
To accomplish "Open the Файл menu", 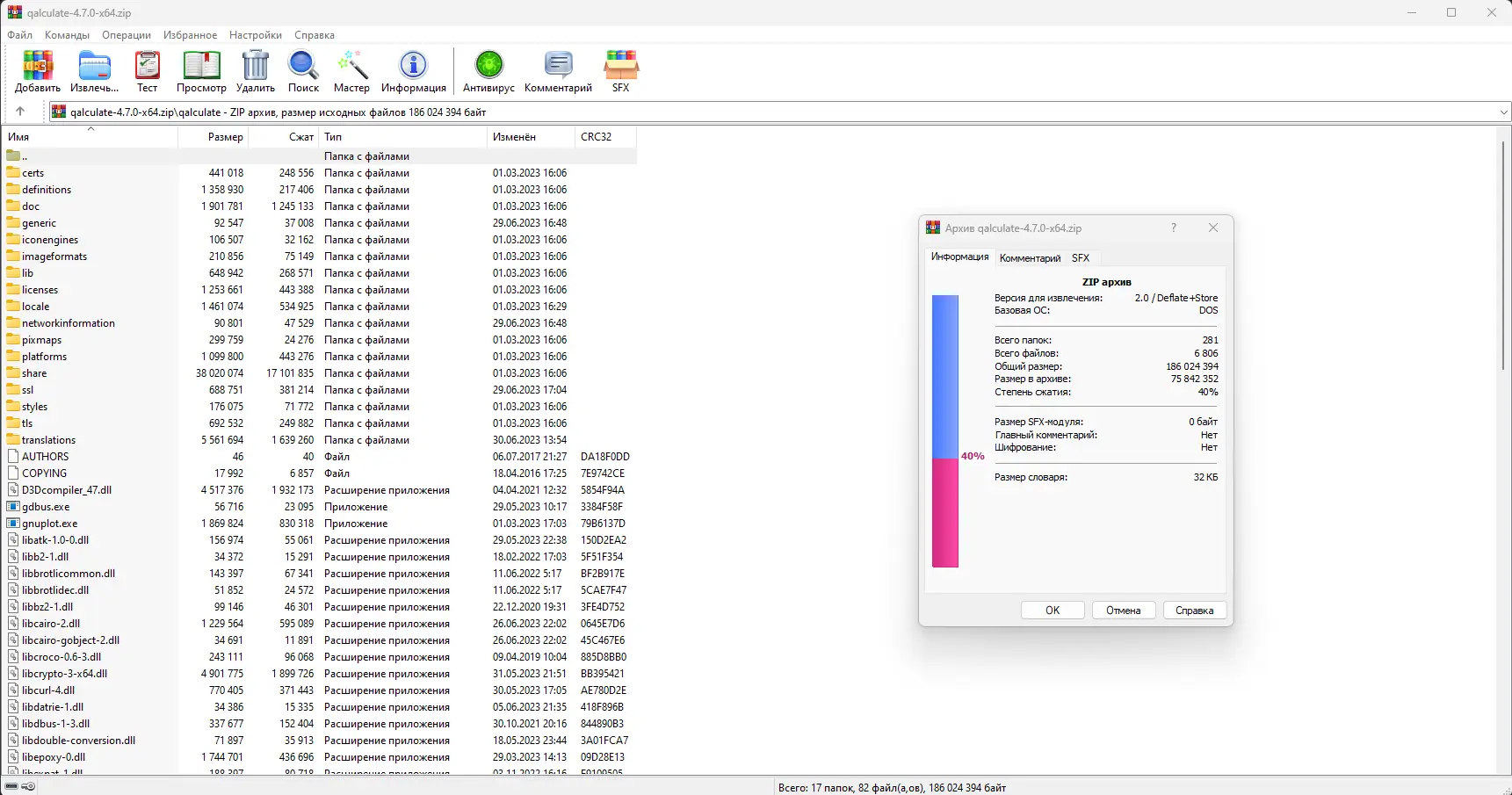I will coord(19,35).
